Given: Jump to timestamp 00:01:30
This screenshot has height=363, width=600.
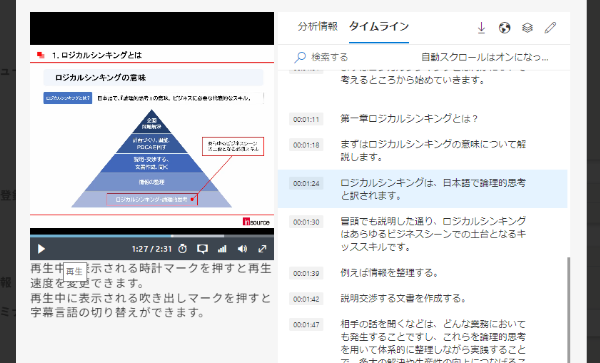Looking at the screenshot, I should pyautogui.click(x=306, y=222).
